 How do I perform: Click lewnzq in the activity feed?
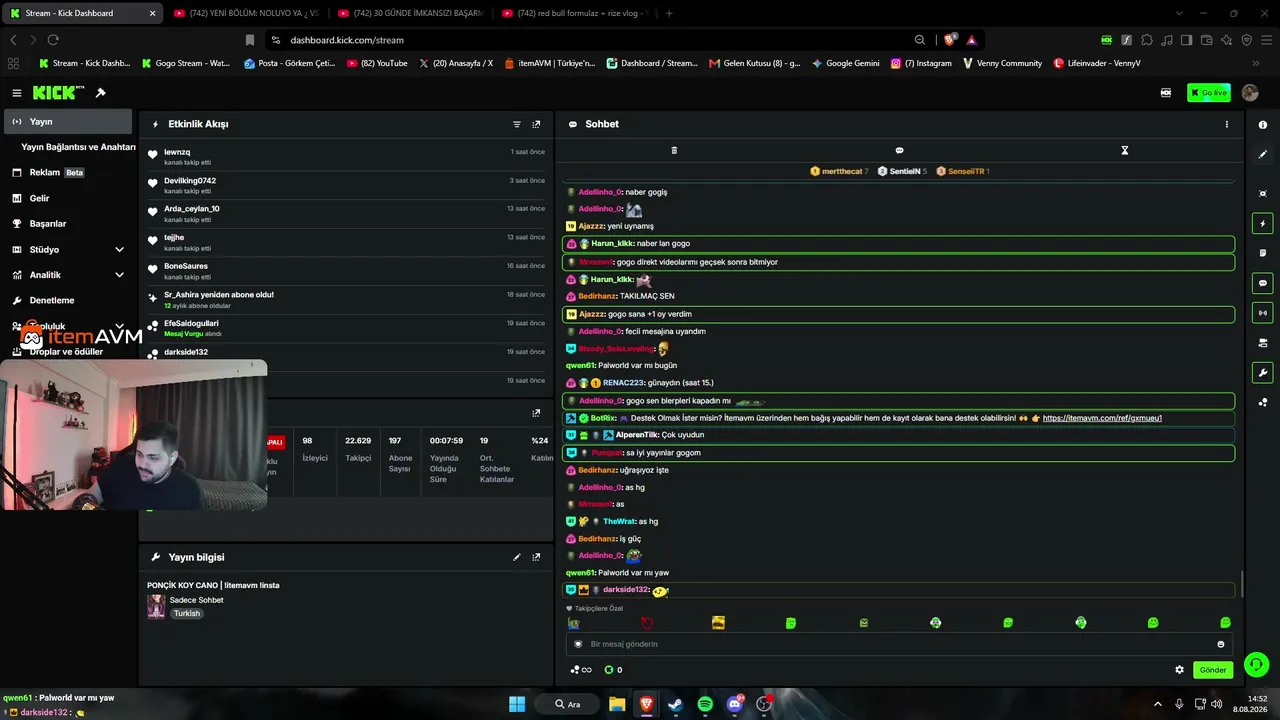(x=177, y=152)
